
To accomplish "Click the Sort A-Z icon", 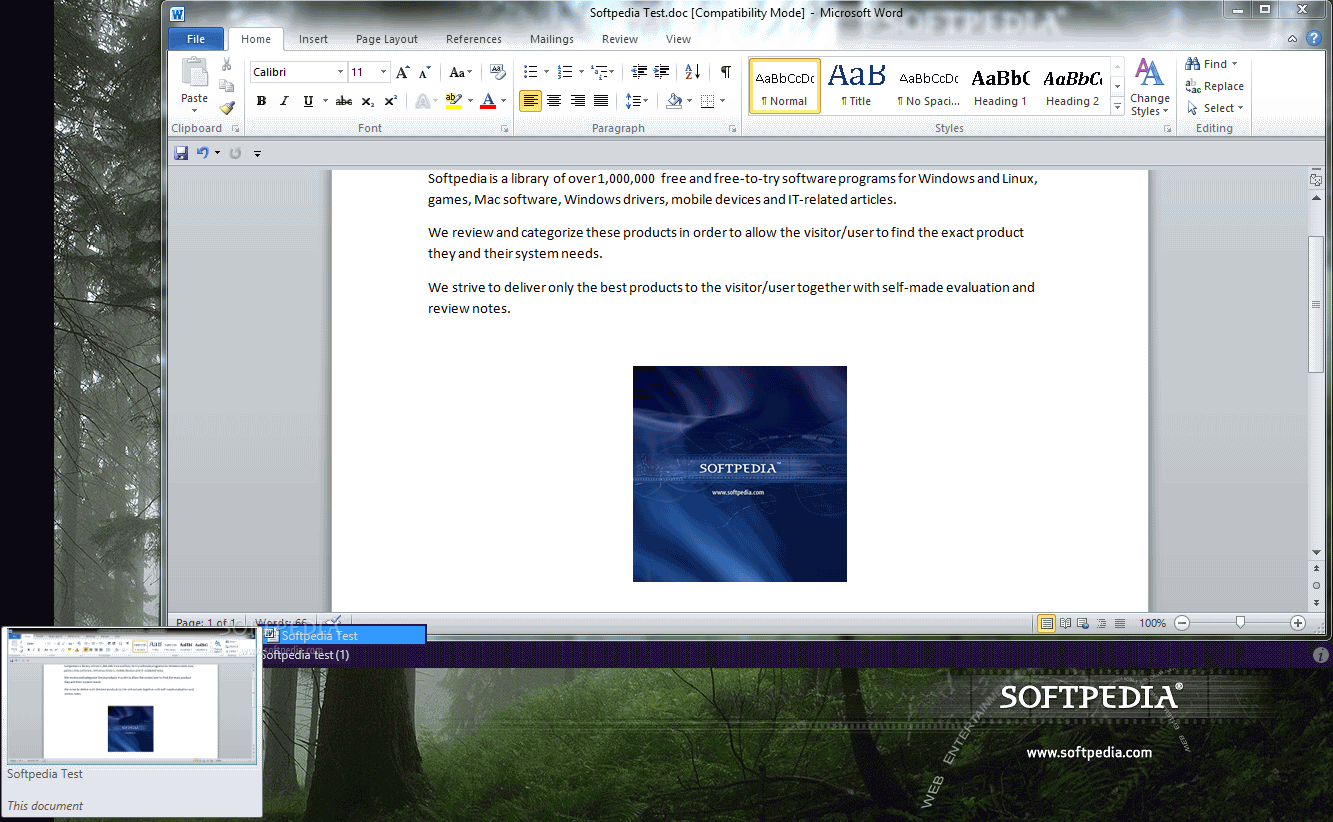I will point(692,72).
